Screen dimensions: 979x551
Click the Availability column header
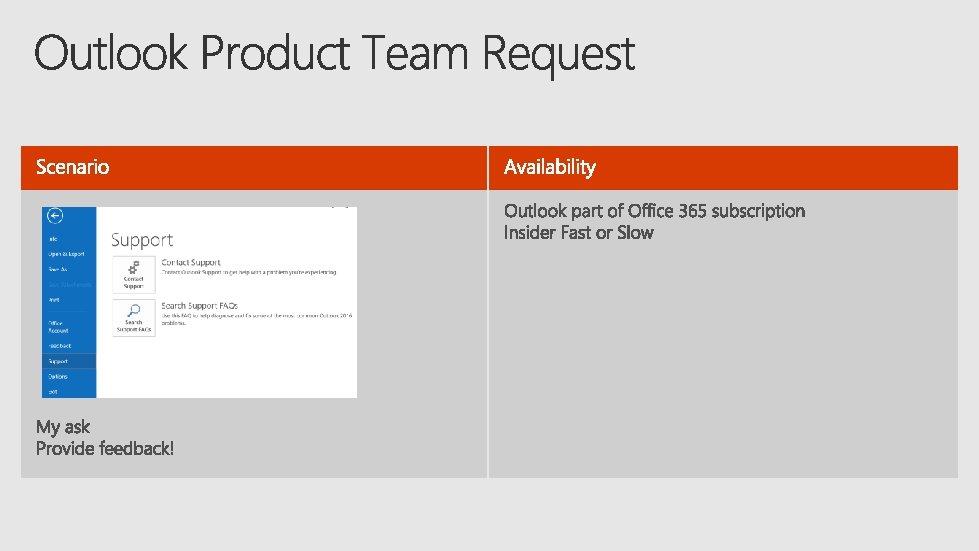pyautogui.click(x=723, y=167)
